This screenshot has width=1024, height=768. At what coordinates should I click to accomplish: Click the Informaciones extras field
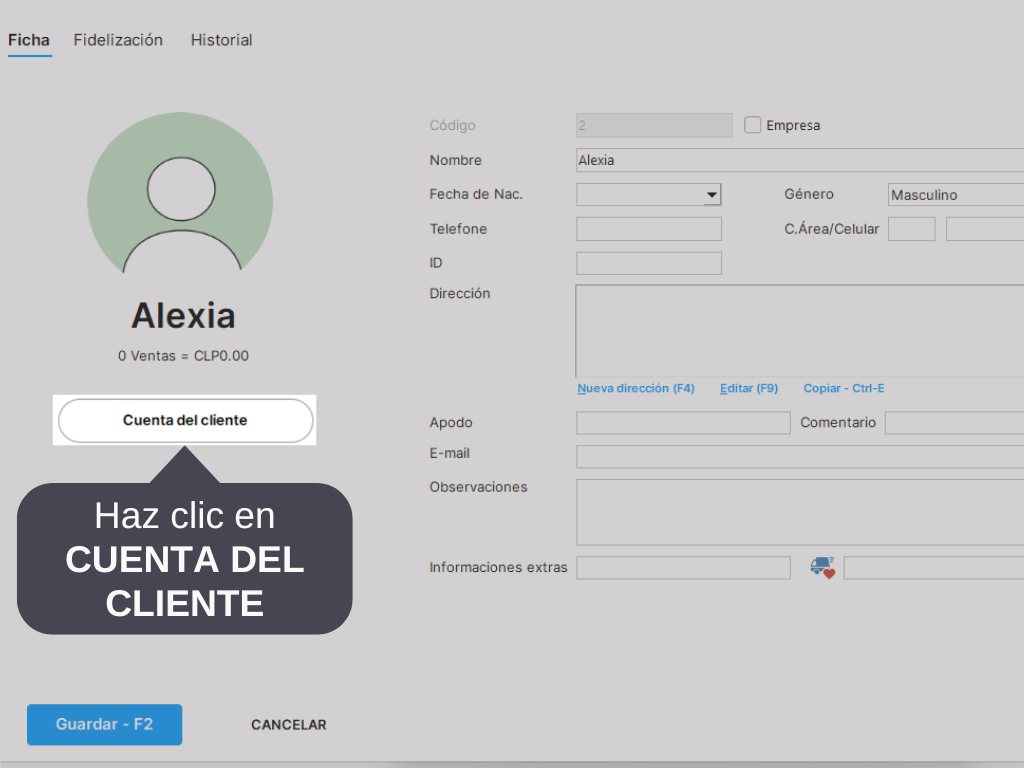pyautogui.click(x=683, y=568)
